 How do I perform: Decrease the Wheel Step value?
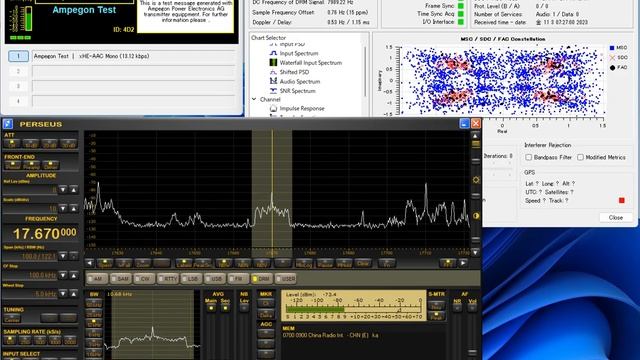[63, 294]
